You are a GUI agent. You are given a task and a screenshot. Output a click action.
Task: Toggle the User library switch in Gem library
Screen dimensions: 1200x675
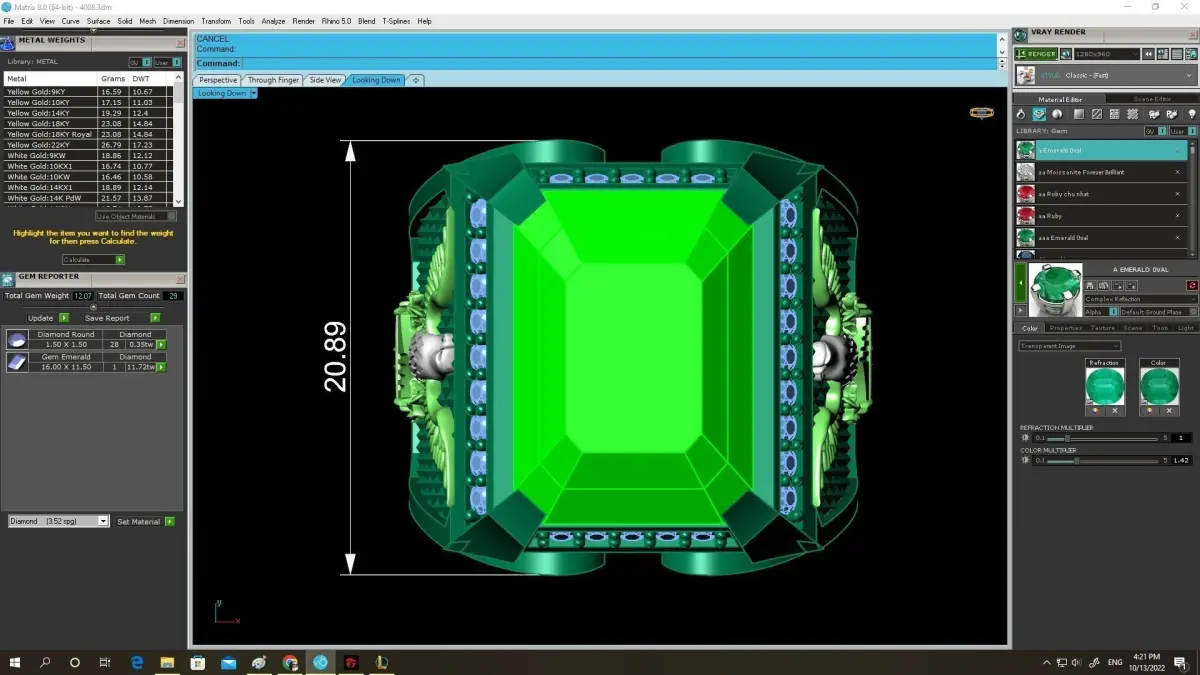(1181, 131)
